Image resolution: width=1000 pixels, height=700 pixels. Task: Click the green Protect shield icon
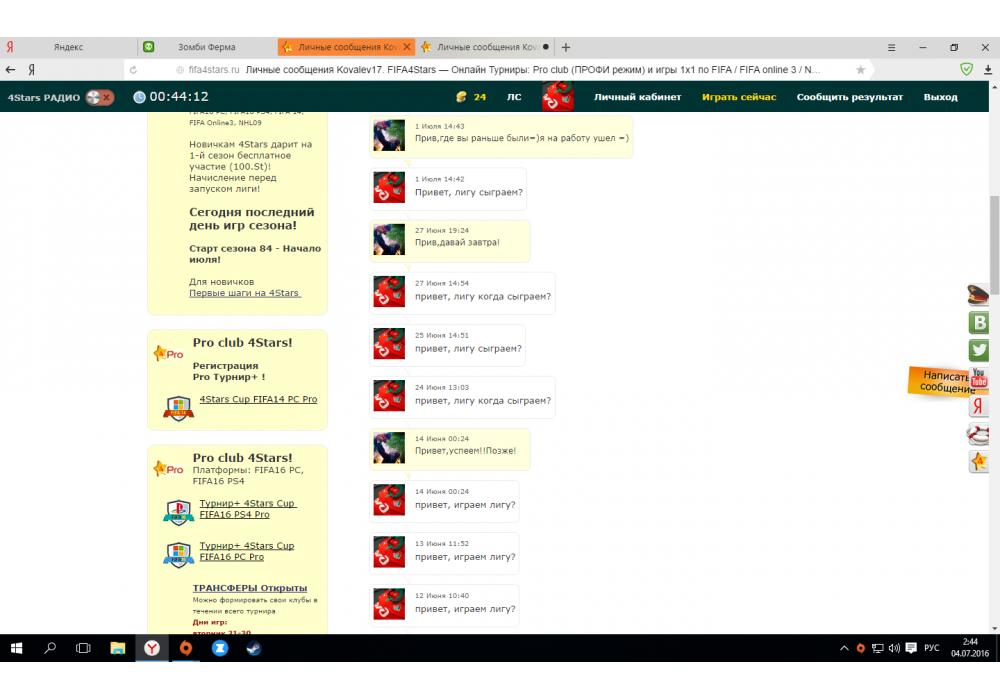coord(966,70)
